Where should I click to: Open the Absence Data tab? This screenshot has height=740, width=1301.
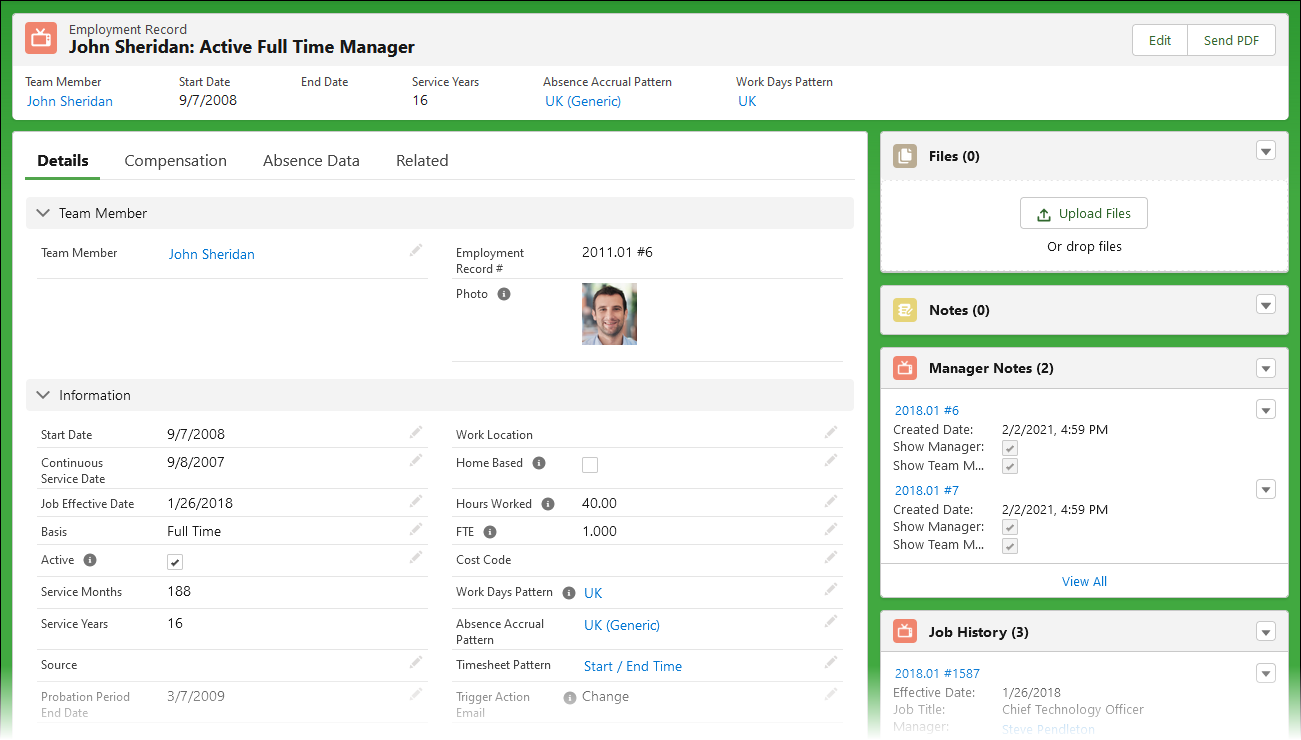point(311,161)
